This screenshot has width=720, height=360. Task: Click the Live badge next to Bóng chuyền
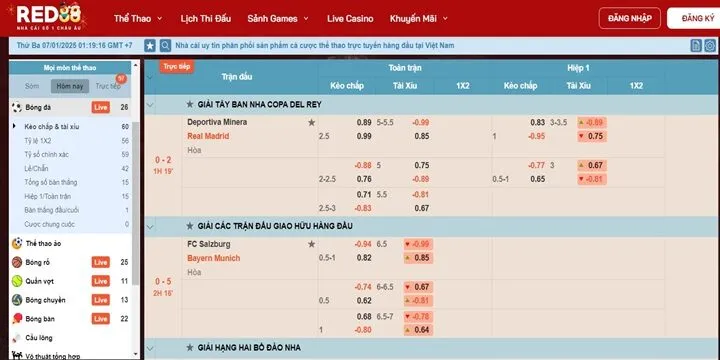(x=101, y=300)
